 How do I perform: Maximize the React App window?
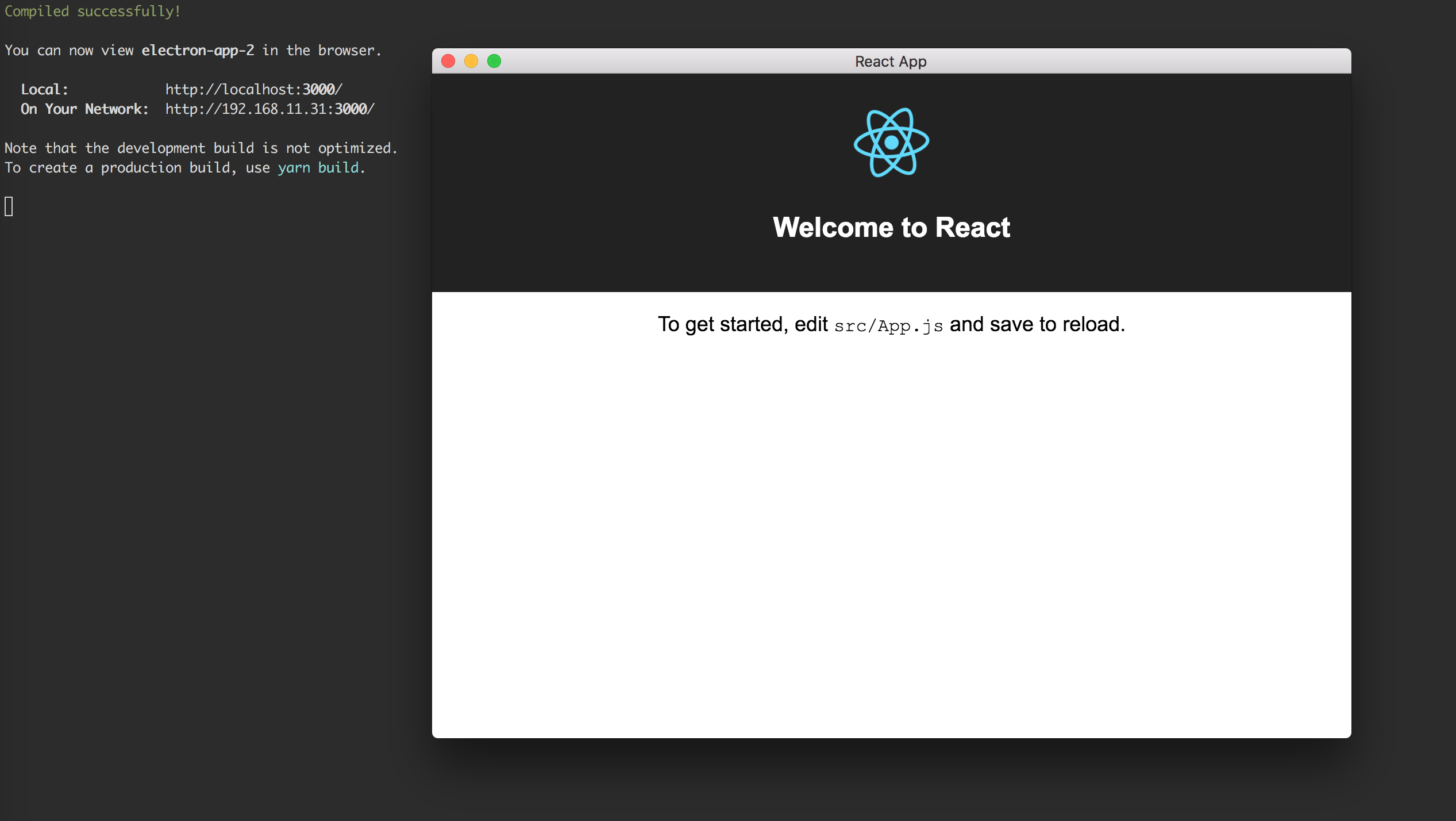click(x=494, y=61)
